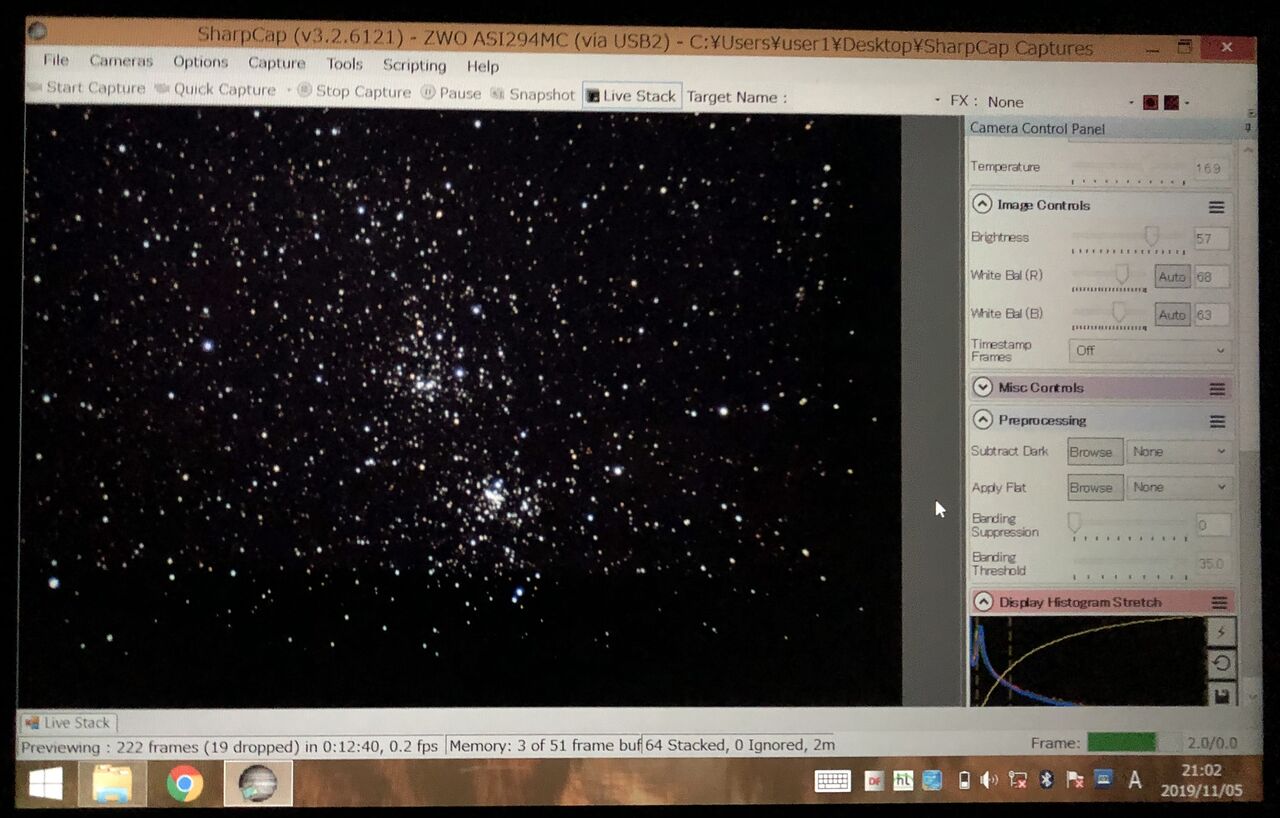Image resolution: width=1280 pixels, height=818 pixels.
Task: Open Google Chrome from the taskbar
Action: [x=184, y=783]
